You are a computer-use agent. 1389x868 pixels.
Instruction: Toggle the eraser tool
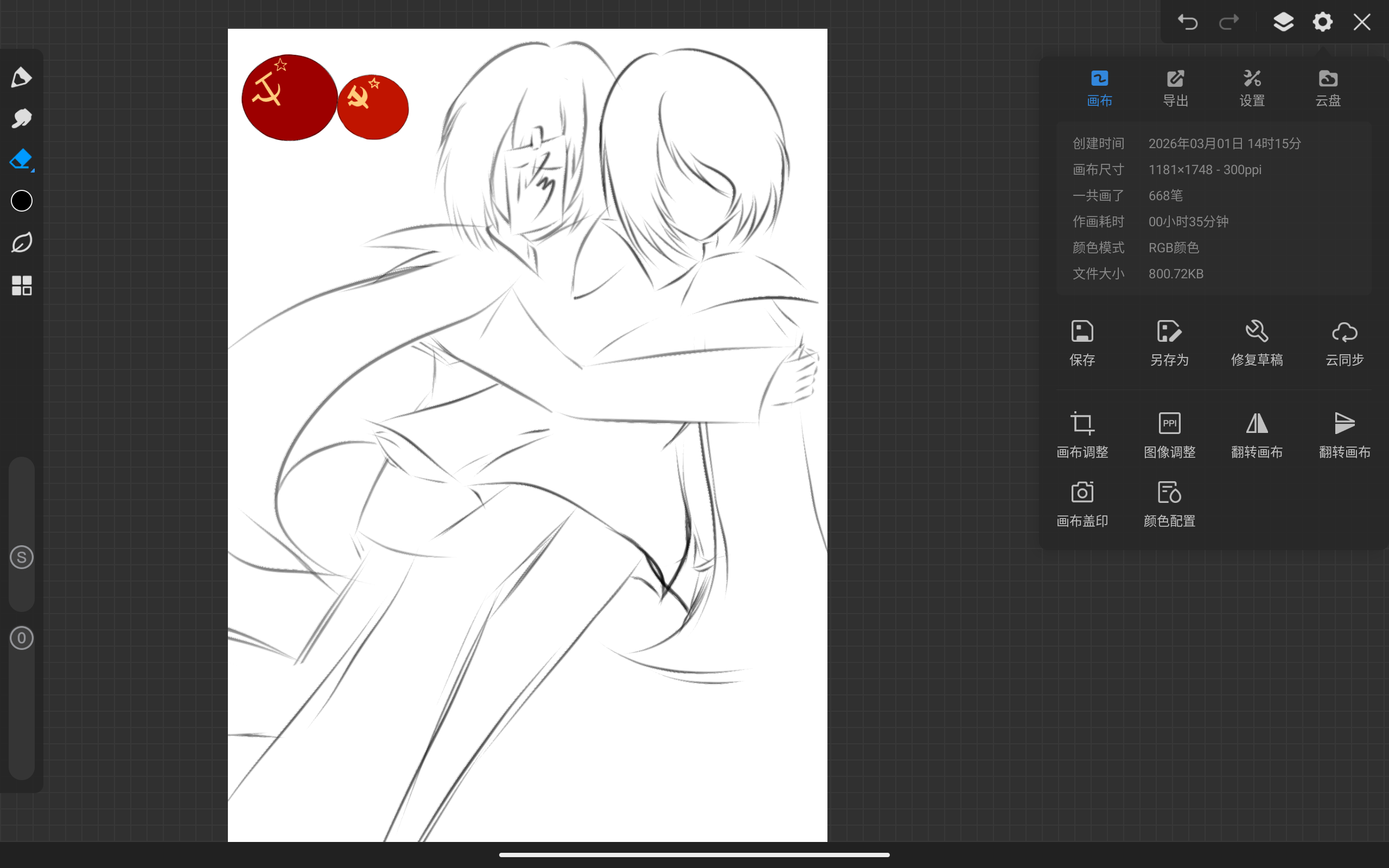[x=21, y=159]
